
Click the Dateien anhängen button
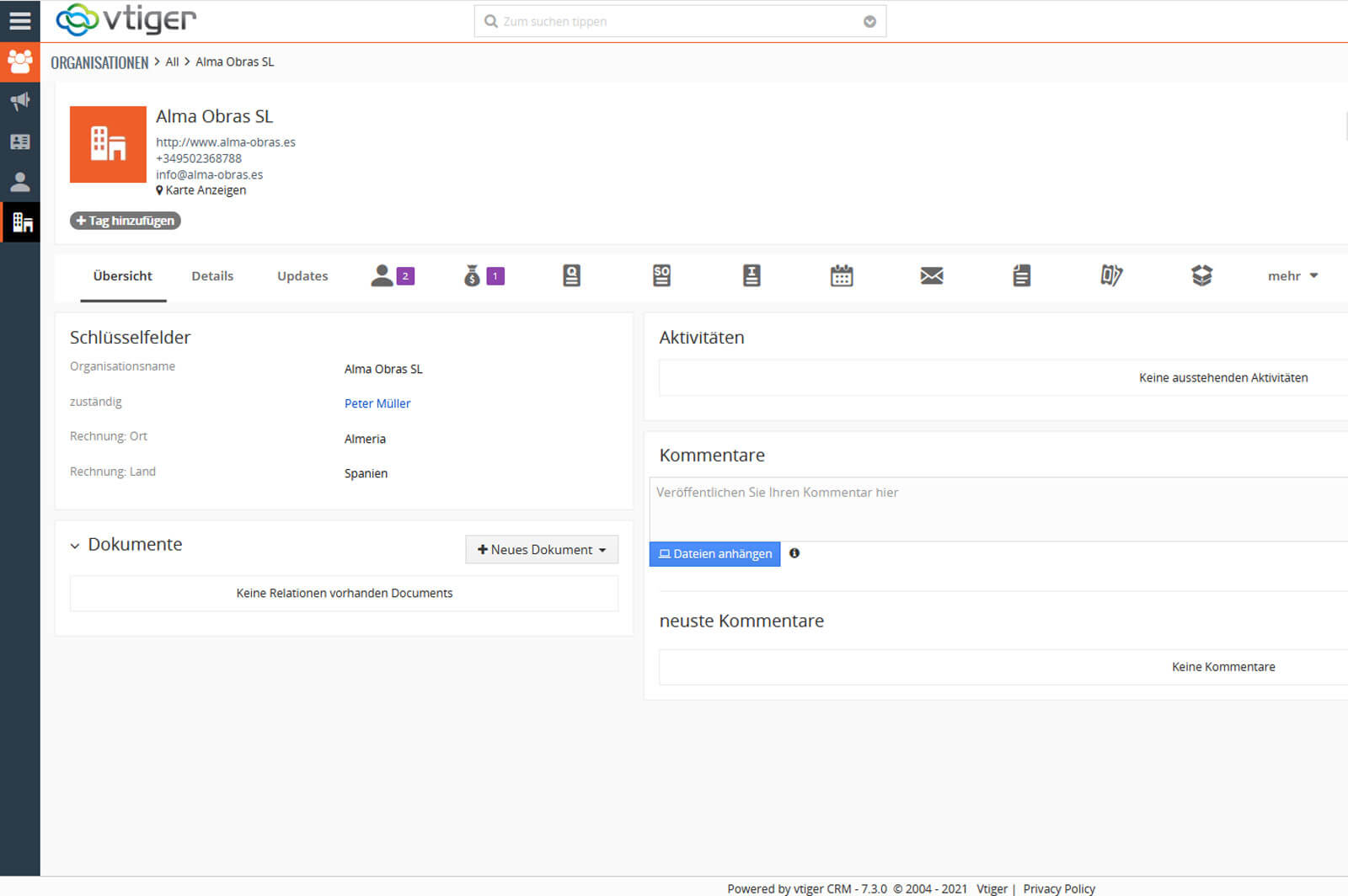[714, 554]
